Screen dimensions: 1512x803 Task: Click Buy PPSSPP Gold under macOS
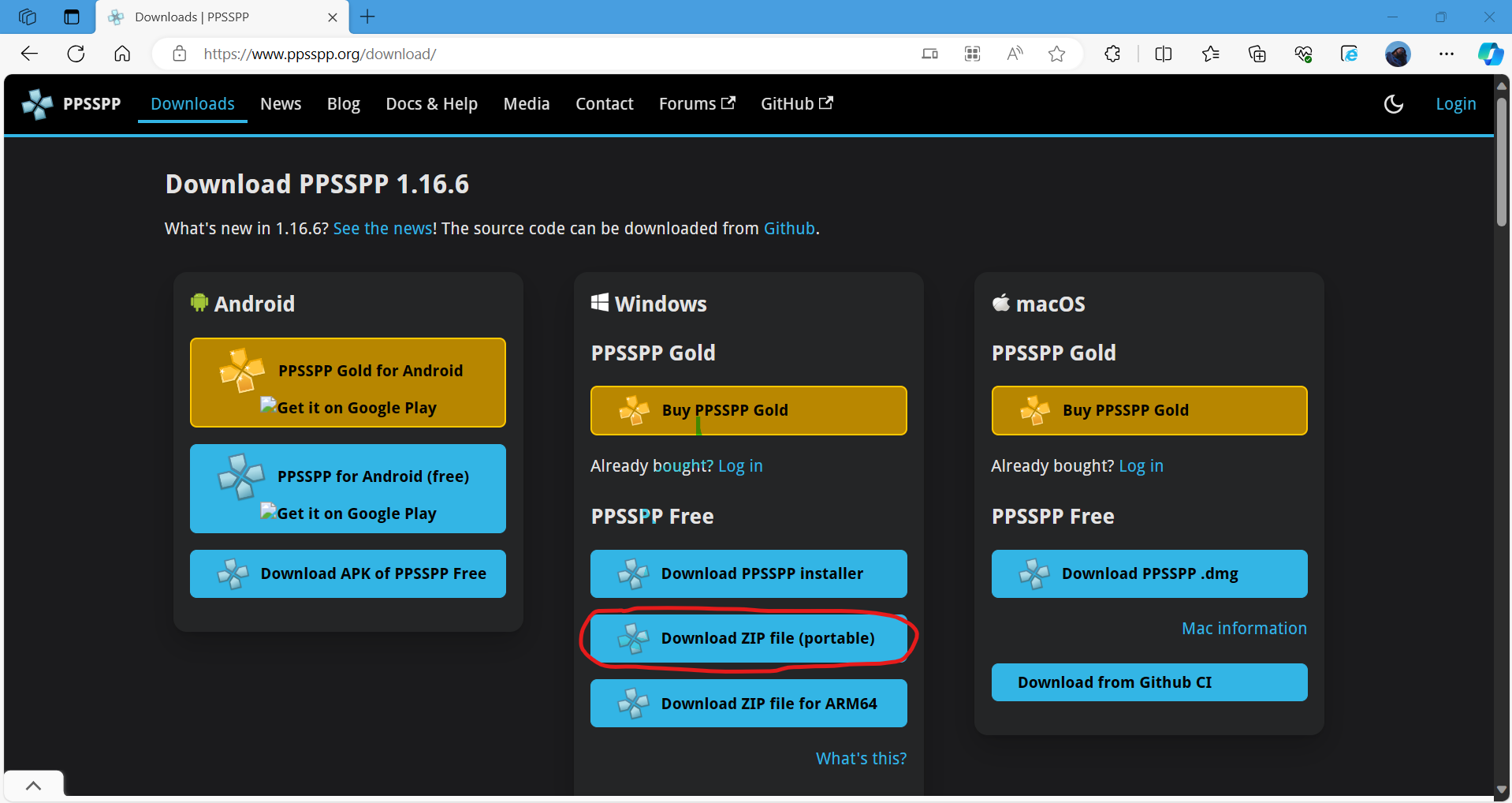pyautogui.click(x=1149, y=410)
